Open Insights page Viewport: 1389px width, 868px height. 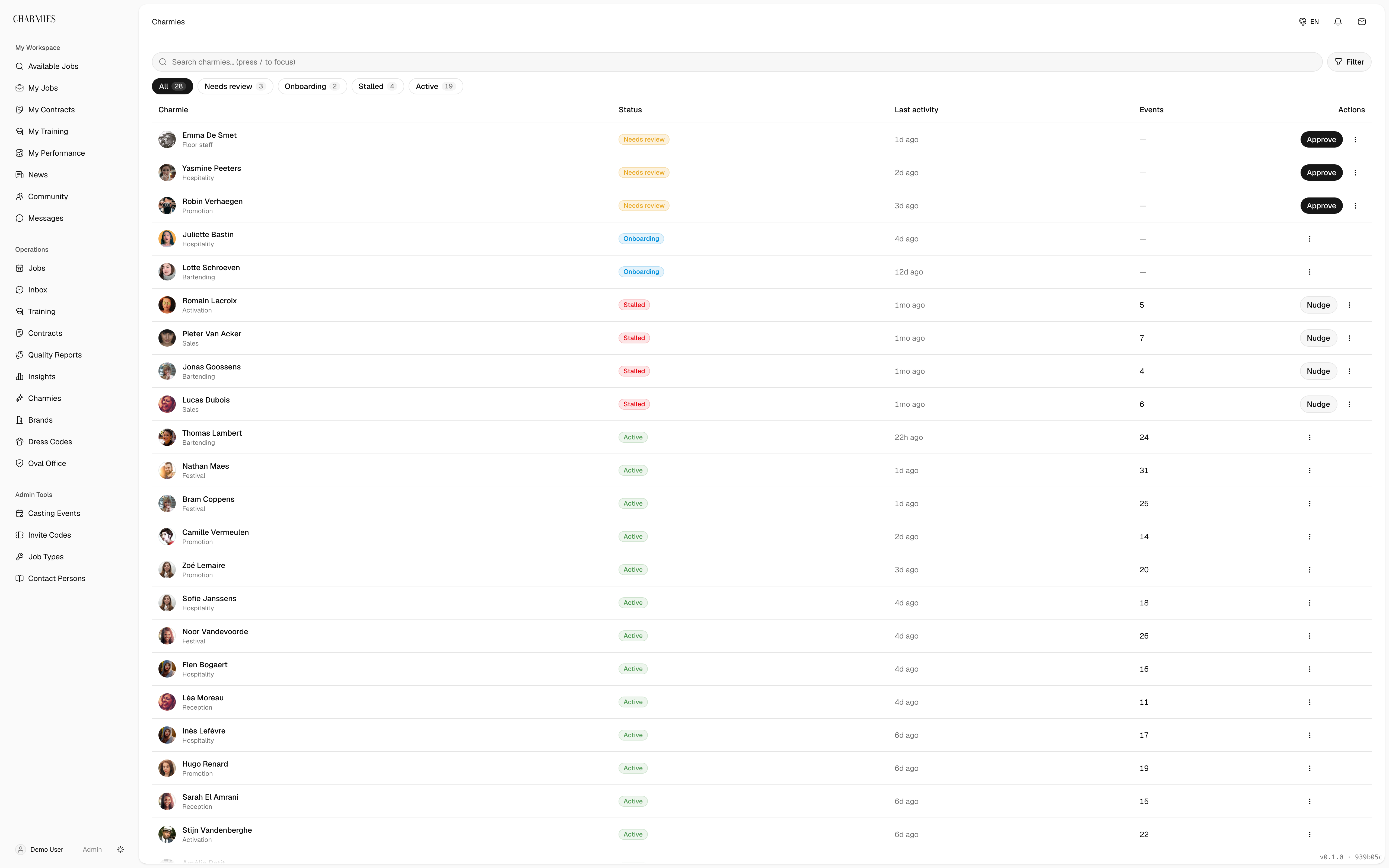tap(69, 376)
